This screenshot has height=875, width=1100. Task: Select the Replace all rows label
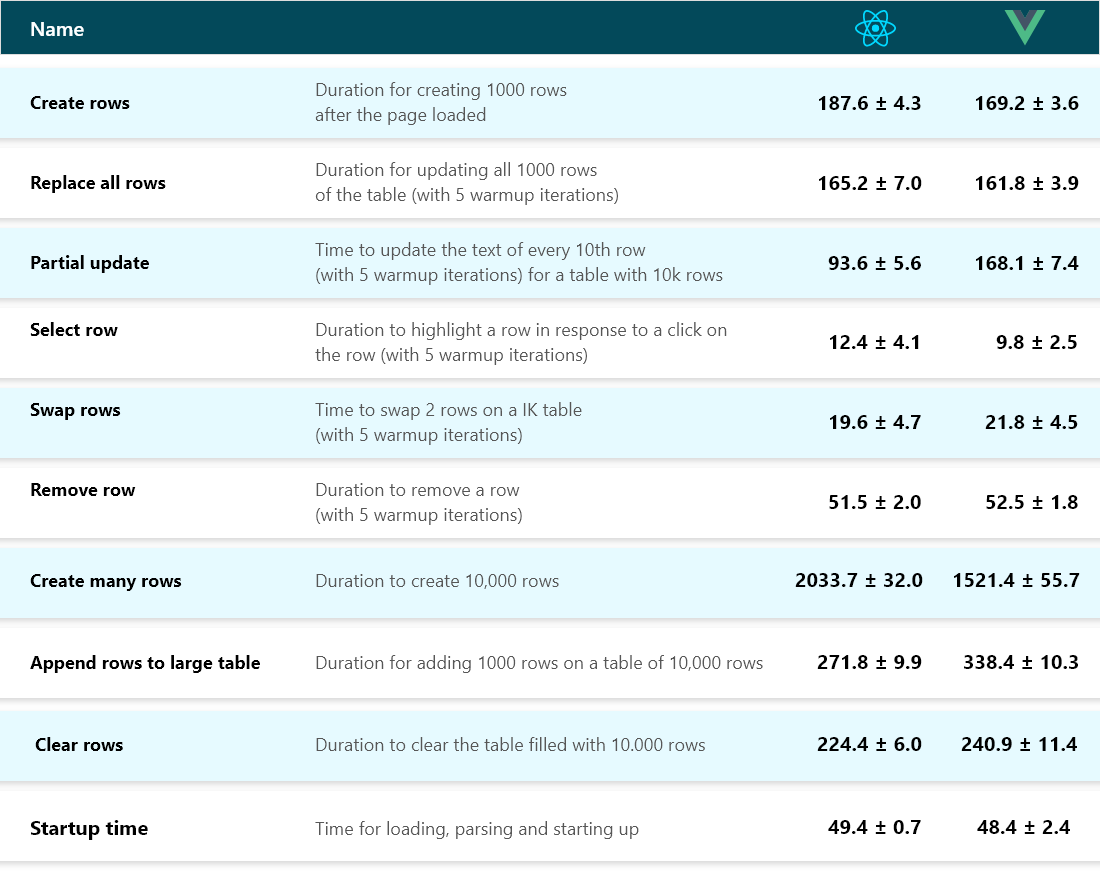(x=98, y=183)
